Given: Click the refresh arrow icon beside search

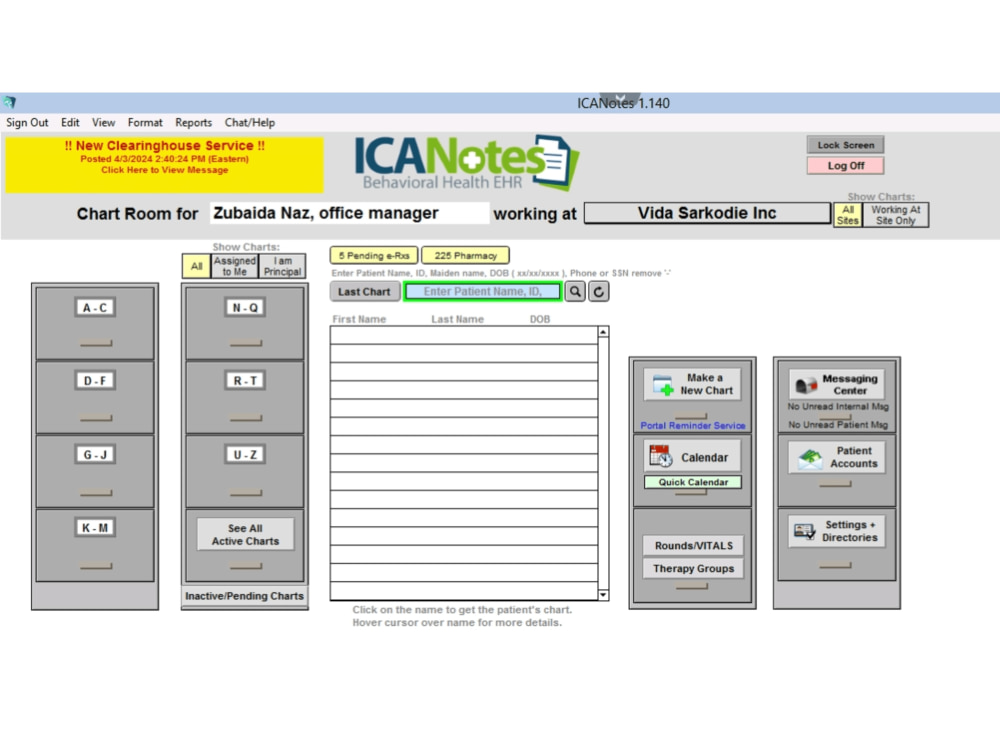Looking at the screenshot, I should tap(598, 291).
